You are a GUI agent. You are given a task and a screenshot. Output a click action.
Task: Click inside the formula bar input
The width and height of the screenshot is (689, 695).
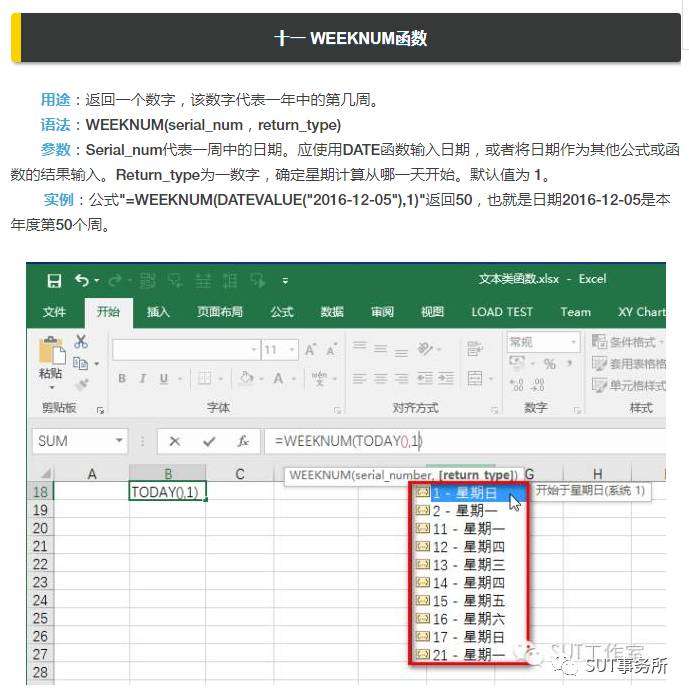tap(465, 441)
